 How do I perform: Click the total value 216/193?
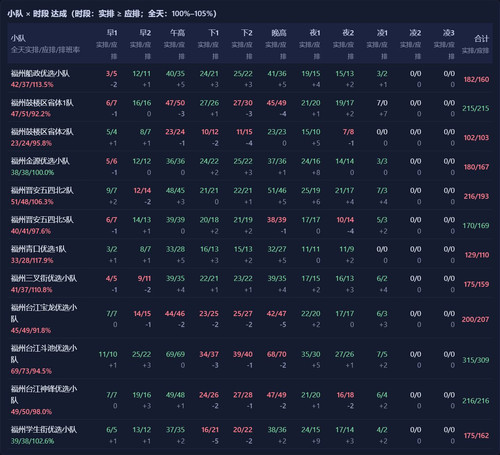(x=476, y=196)
